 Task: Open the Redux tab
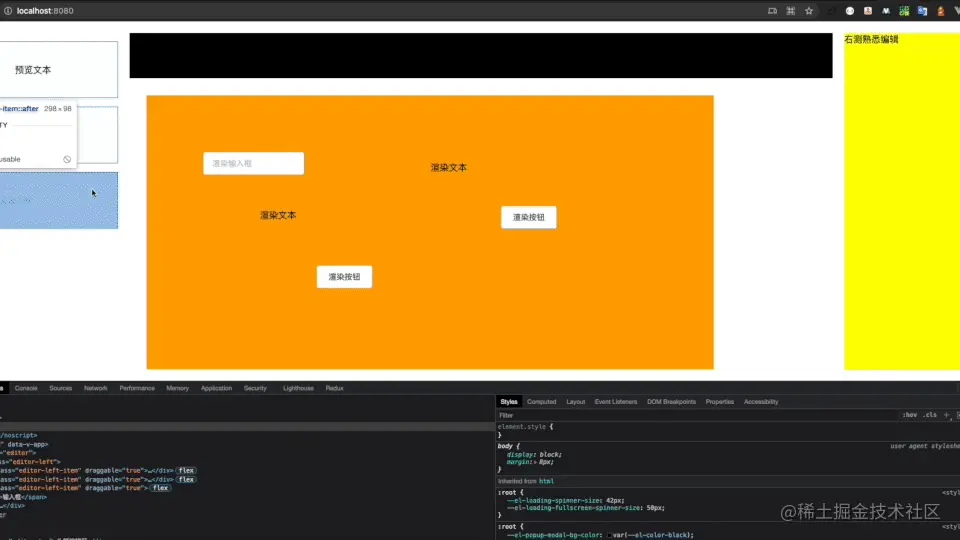[x=334, y=388]
